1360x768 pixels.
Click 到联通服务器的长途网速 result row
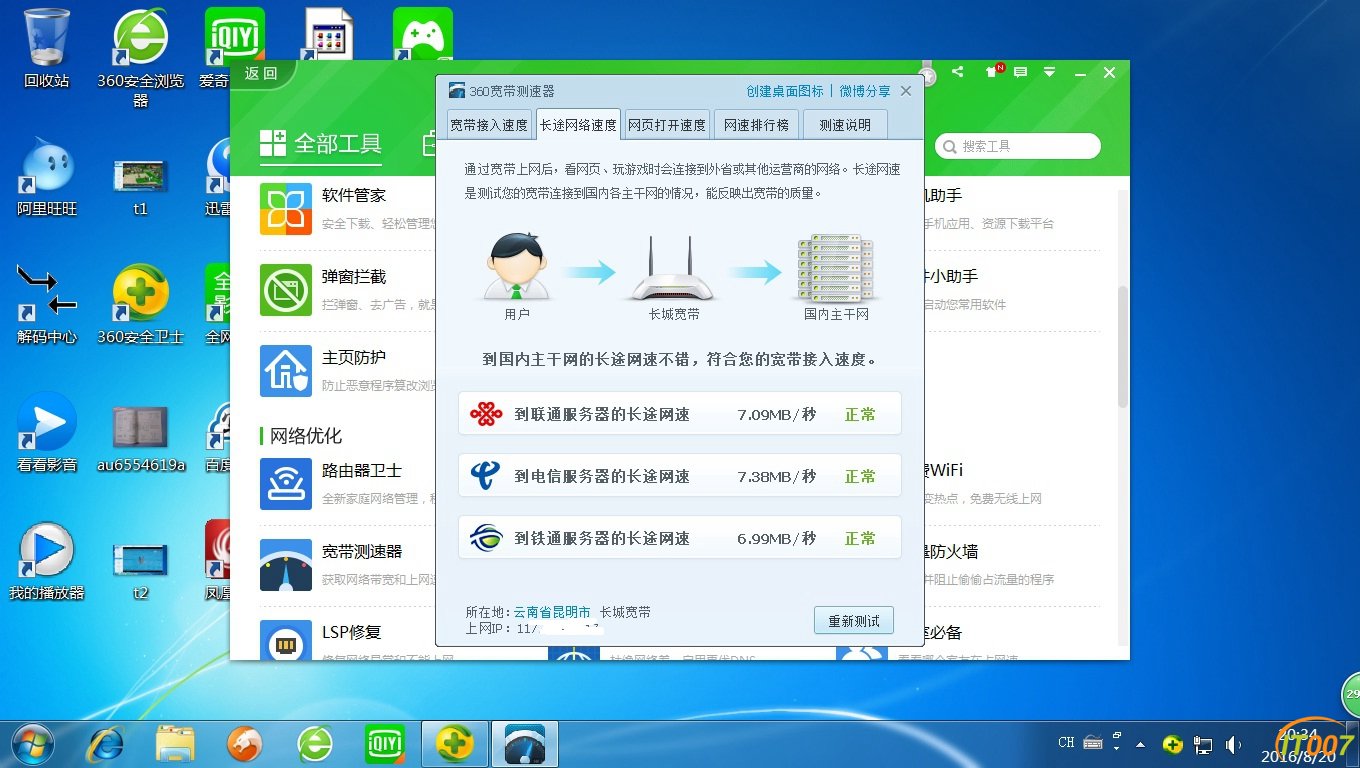(680, 414)
